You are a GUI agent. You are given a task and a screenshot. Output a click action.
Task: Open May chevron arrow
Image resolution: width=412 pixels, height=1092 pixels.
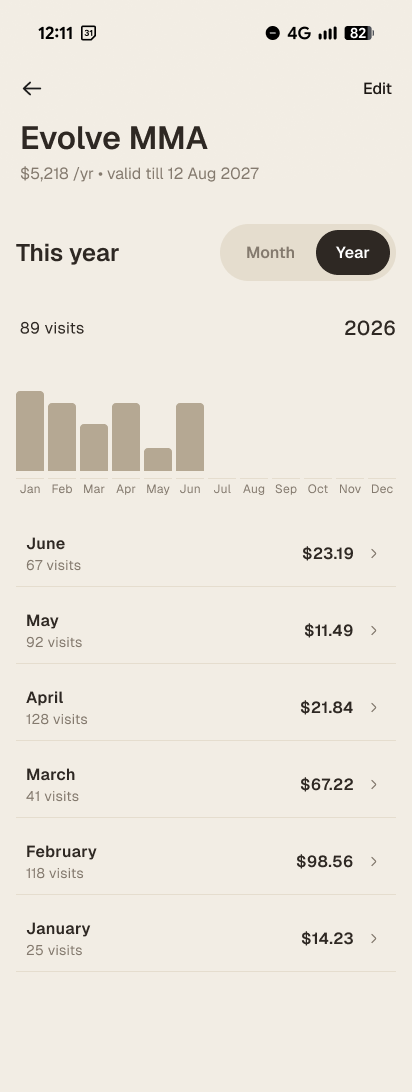coord(374,630)
